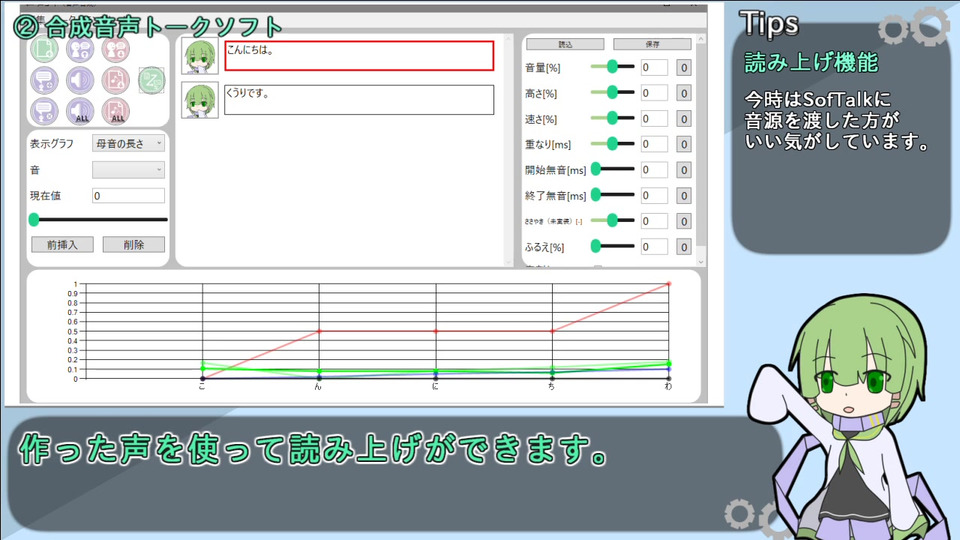This screenshot has height=540, width=960.
Task: Click add speech line icon with plus
Action: 44,80
